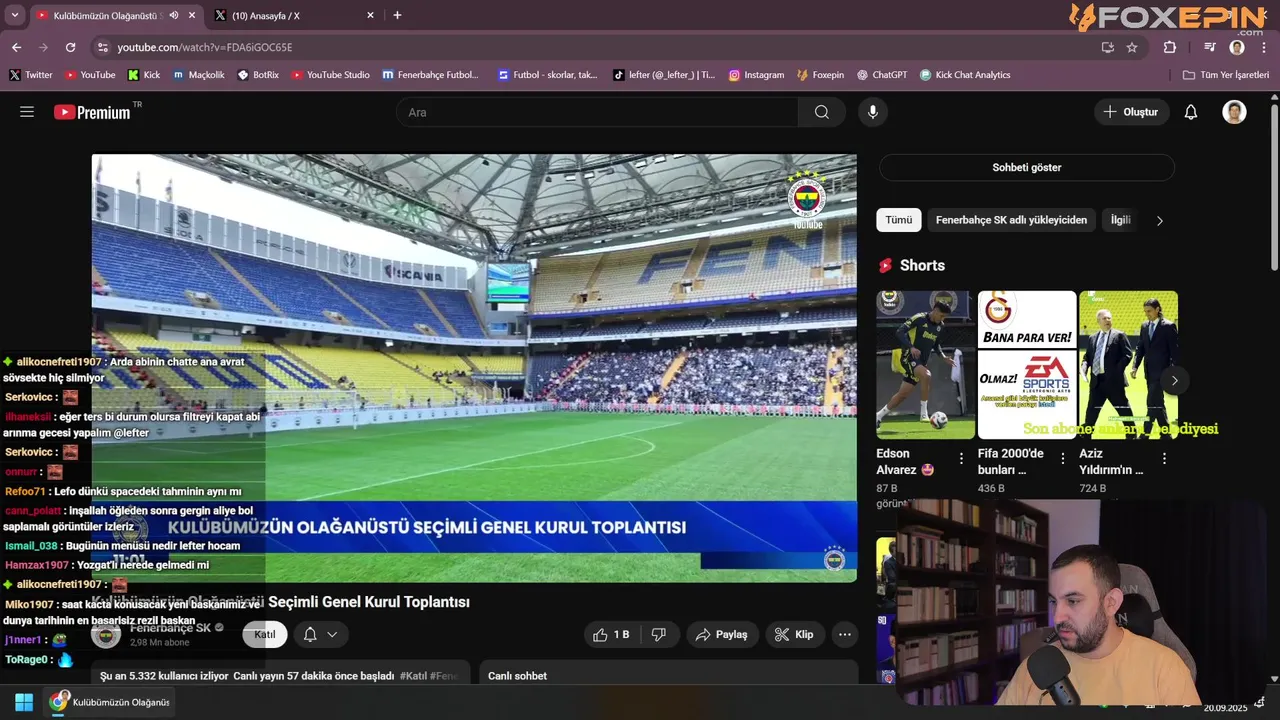1280x720 pixels.
Task: Open the ChatGPT bookmark
Action: (882, 75)
